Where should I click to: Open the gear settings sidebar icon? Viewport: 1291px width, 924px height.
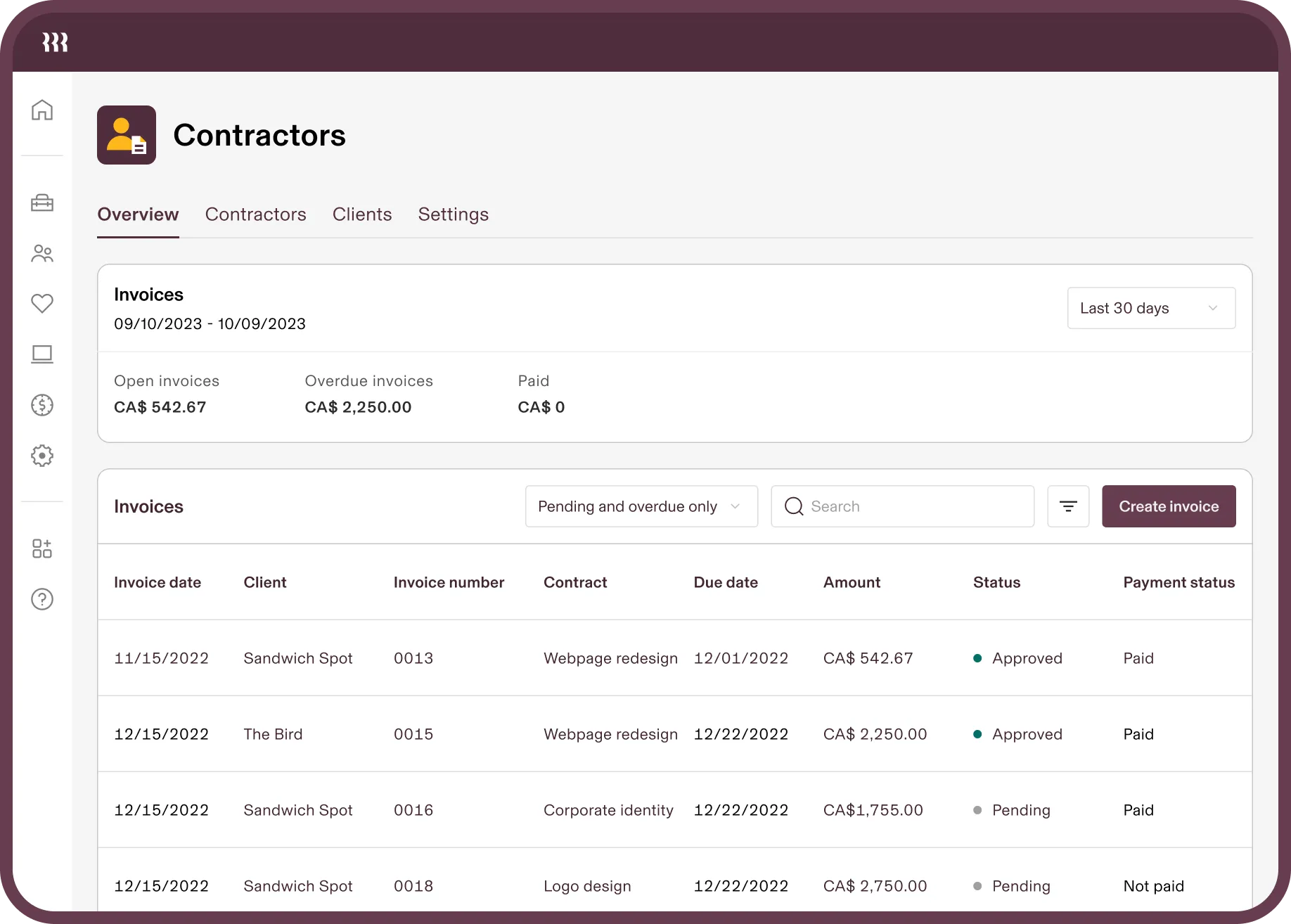tap(42, 456)
